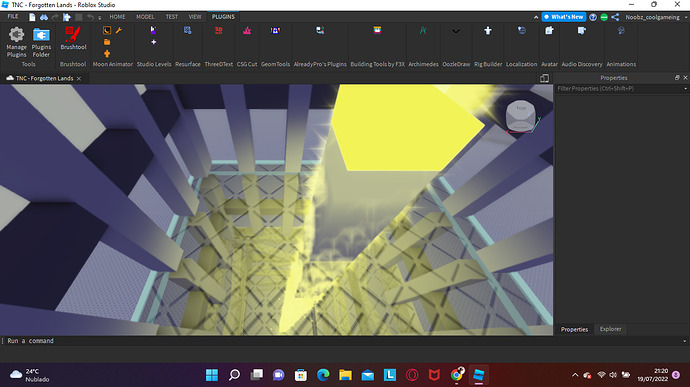Screen dimensions: 690x387
Task: Click Moon Animator orange folder icon
Action: tap(107, 42)
